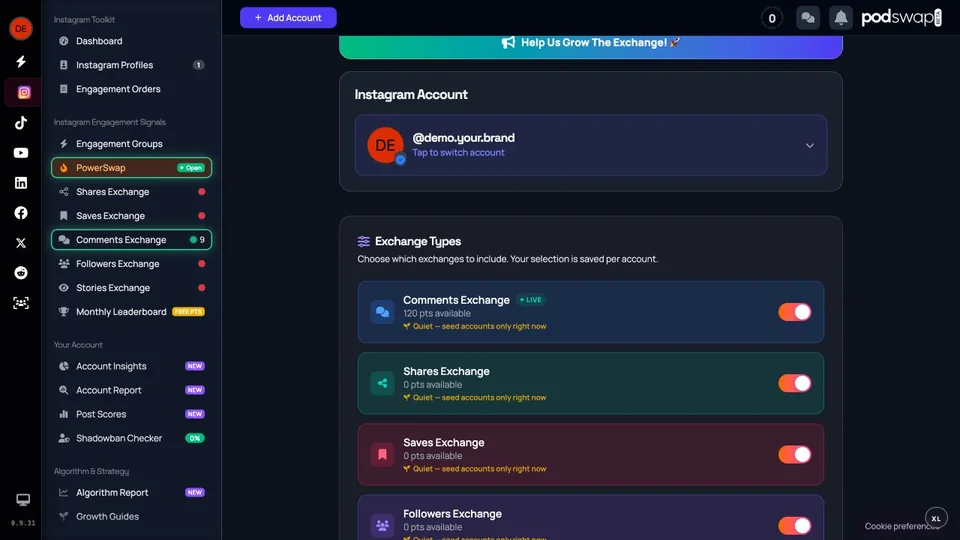Open the face-scan icon in left rail
Screen dimensions: 960x540
coord(21,303)
